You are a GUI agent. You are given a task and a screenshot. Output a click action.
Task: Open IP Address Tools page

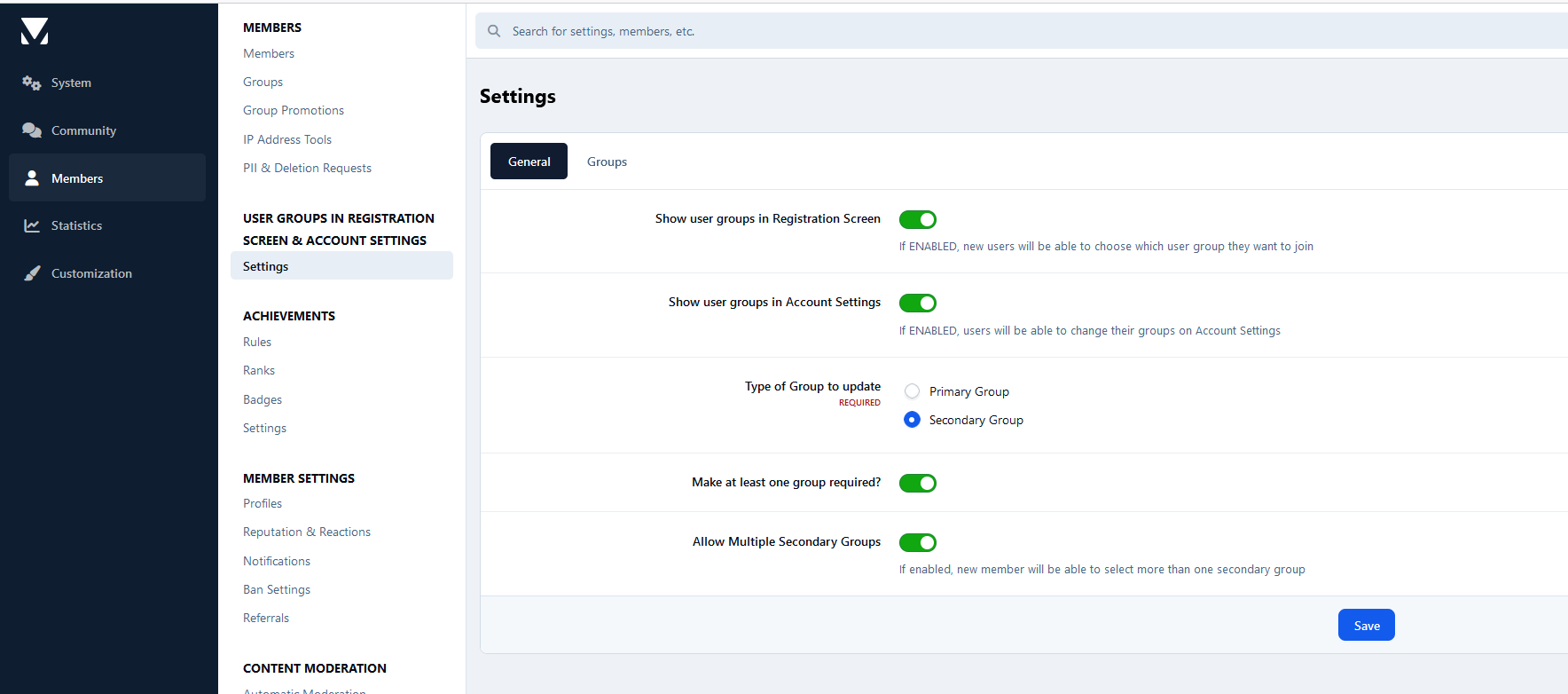tap(287, 139)
